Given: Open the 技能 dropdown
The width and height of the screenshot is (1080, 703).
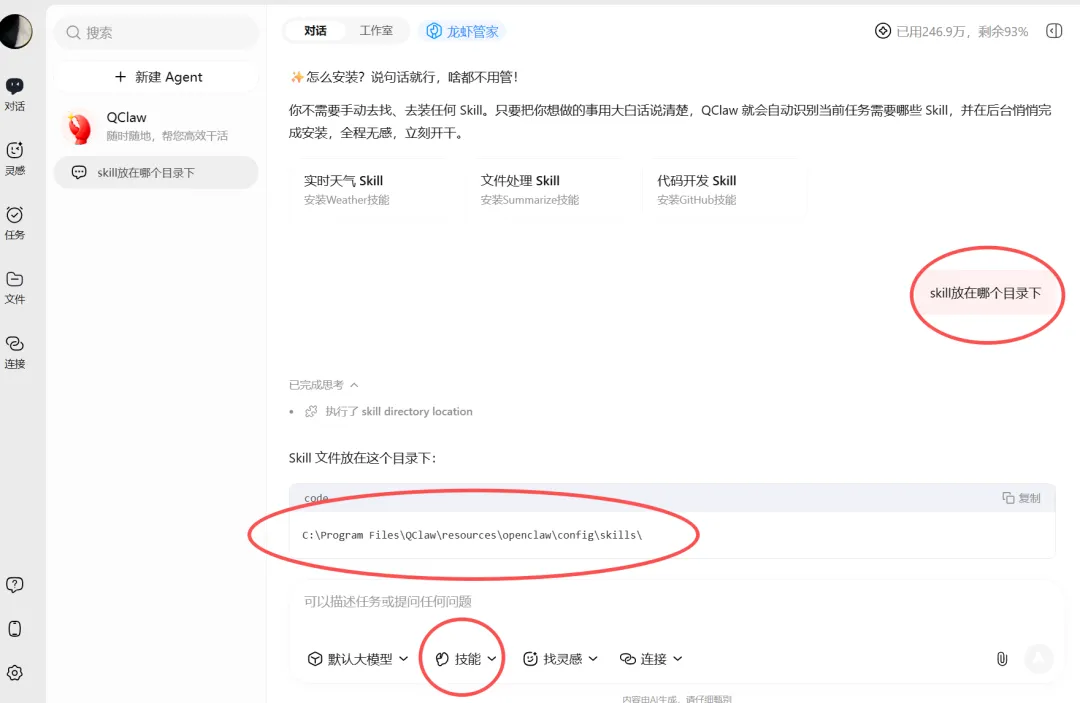Looking at the screenshot, I should click(x=466, y=659).
